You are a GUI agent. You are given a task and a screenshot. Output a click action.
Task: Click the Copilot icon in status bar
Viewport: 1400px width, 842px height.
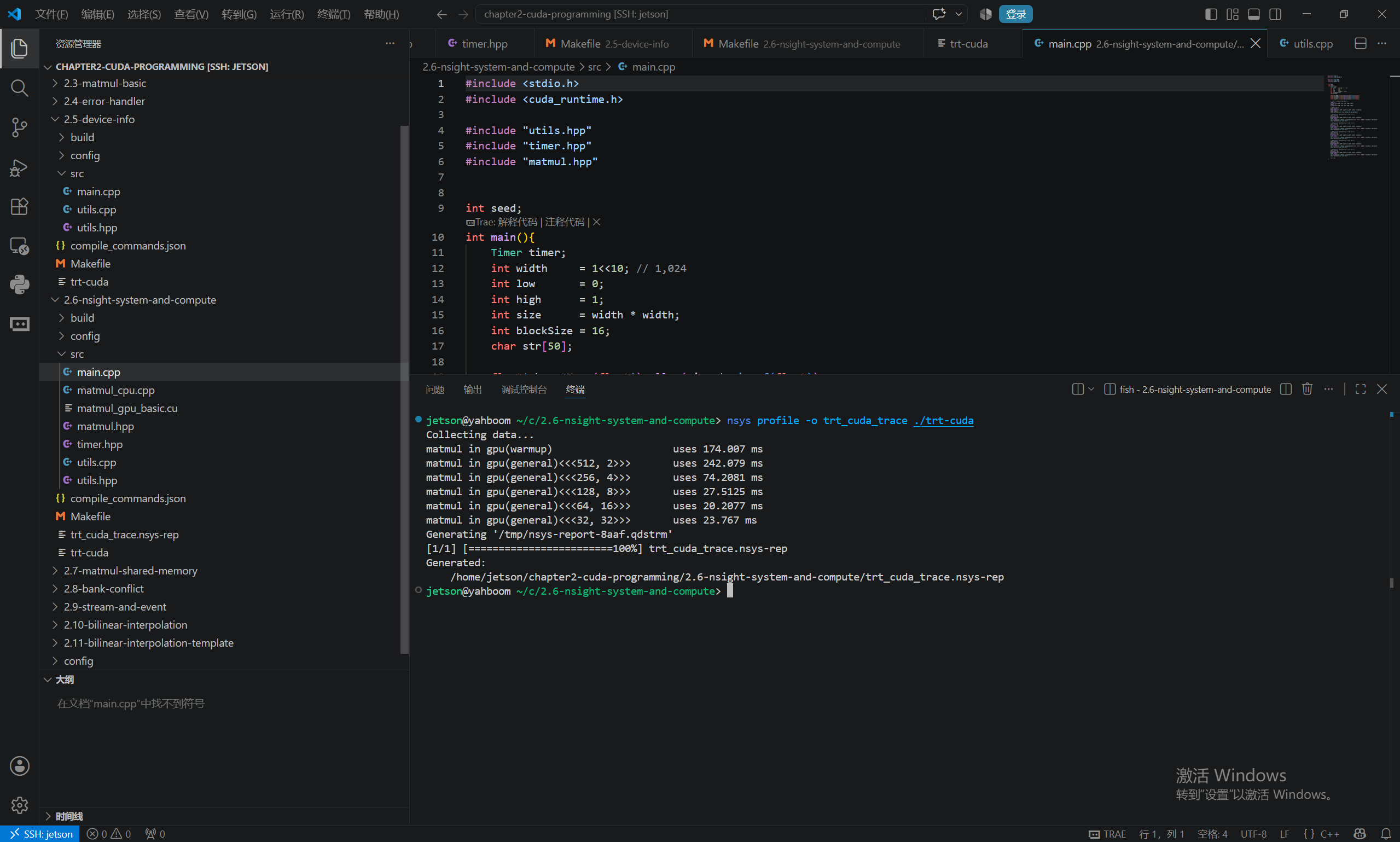tap(1360, 834)
